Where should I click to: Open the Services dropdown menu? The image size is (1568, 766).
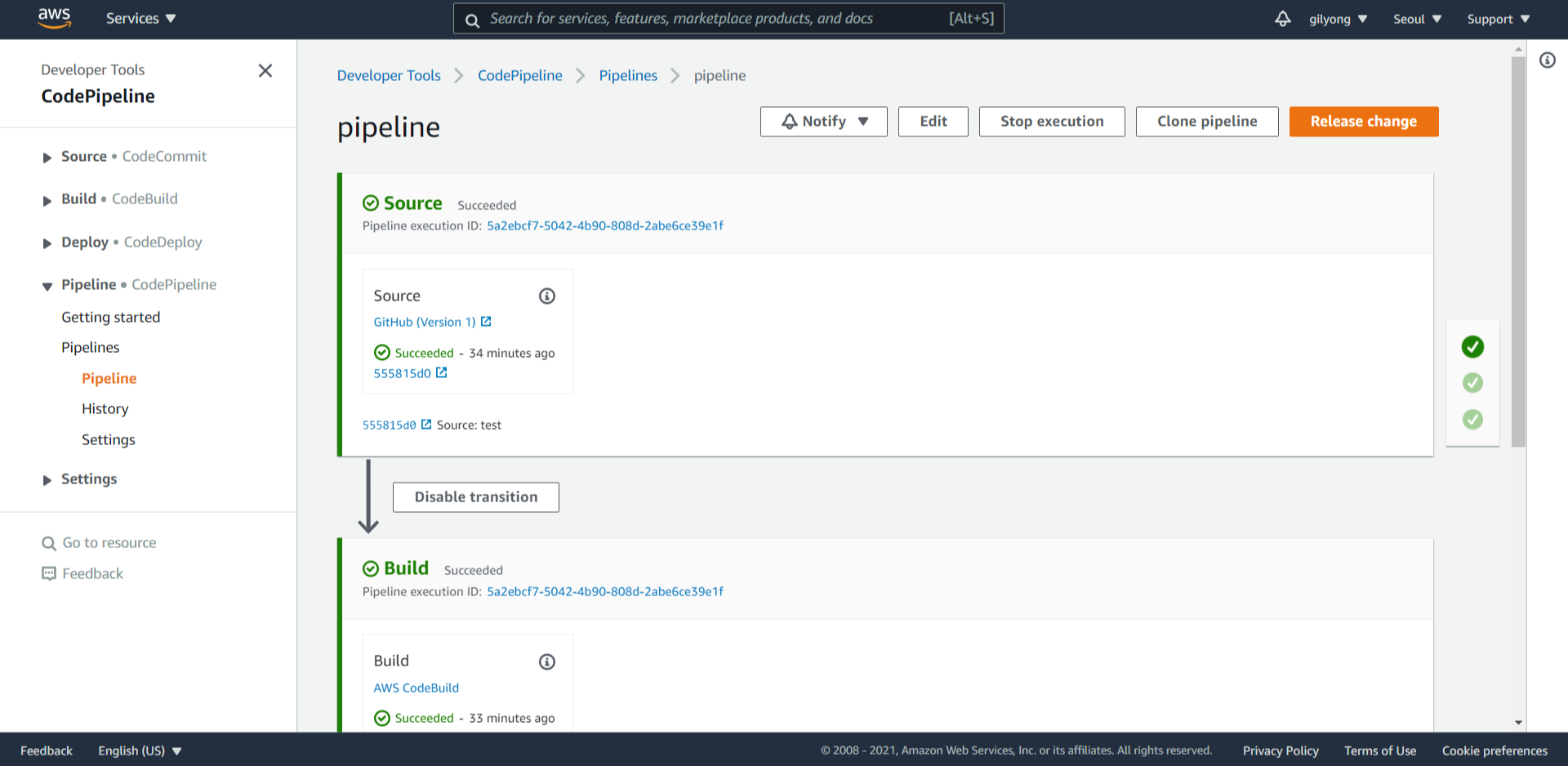point(140,19)
